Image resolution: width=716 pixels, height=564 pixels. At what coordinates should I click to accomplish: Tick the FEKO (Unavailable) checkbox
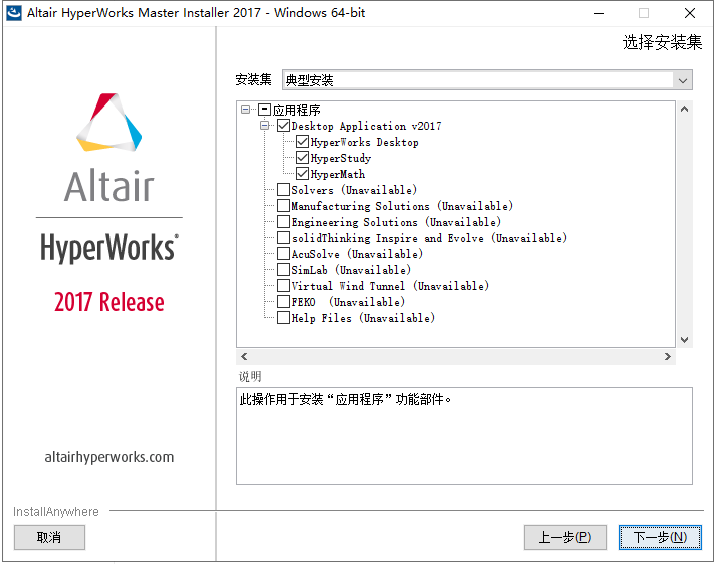(284, 301)
